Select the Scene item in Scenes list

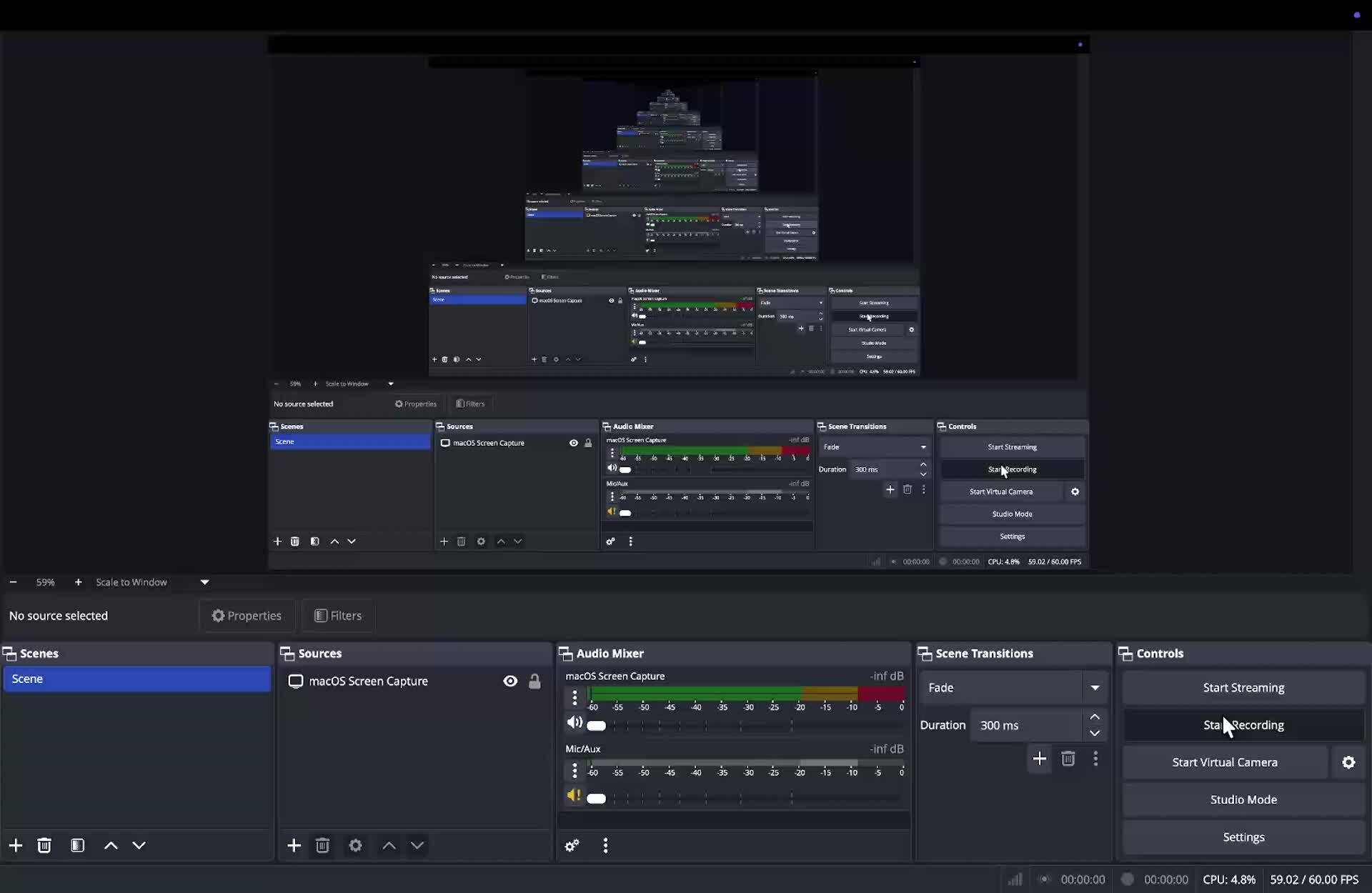136,679
